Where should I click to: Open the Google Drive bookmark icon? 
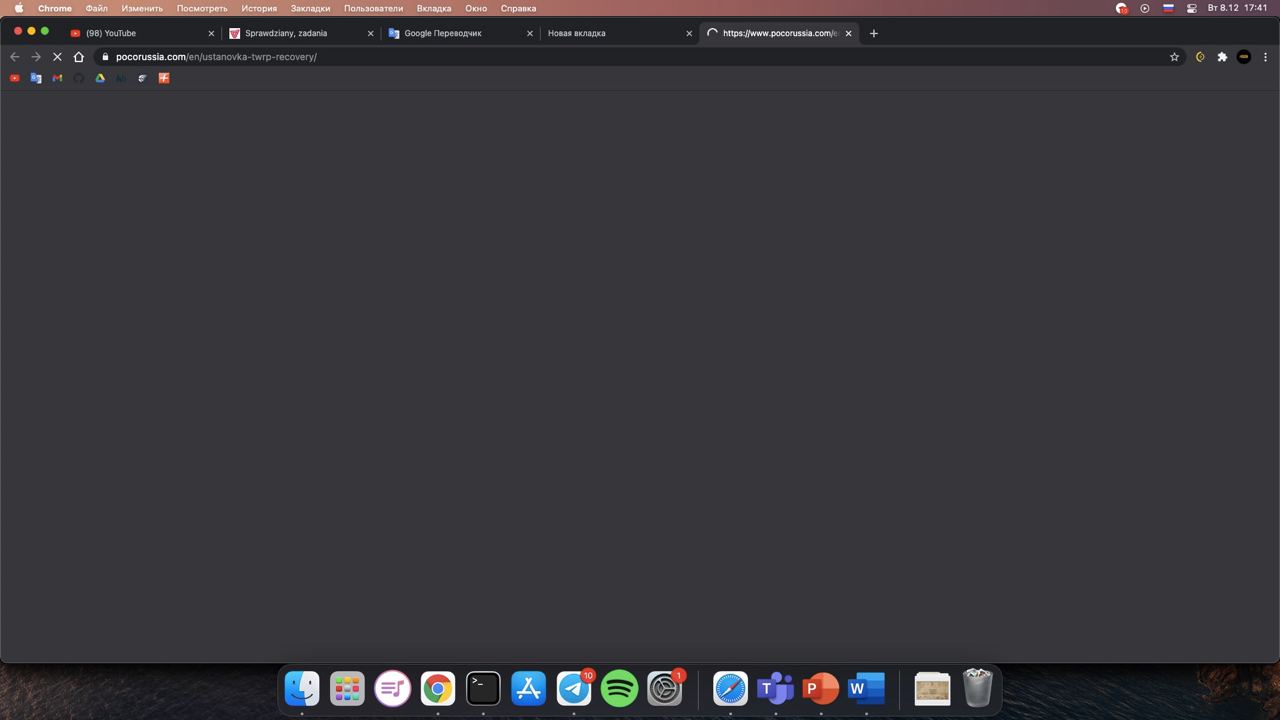click(x=100, y=78)
